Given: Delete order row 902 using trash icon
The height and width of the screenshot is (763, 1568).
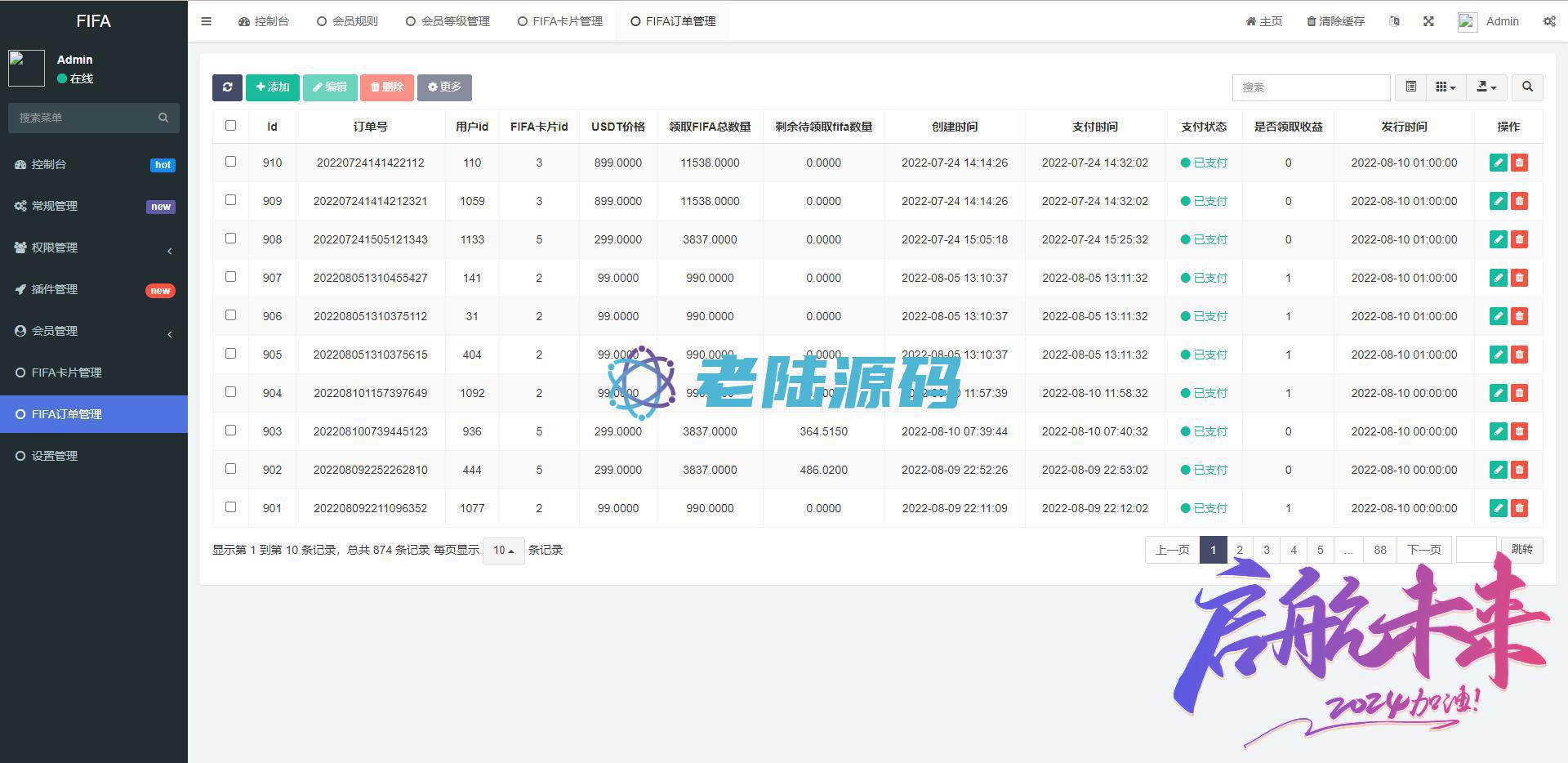Looking at the screenshot, I should pyautogui.click(x=1519, y=470).
